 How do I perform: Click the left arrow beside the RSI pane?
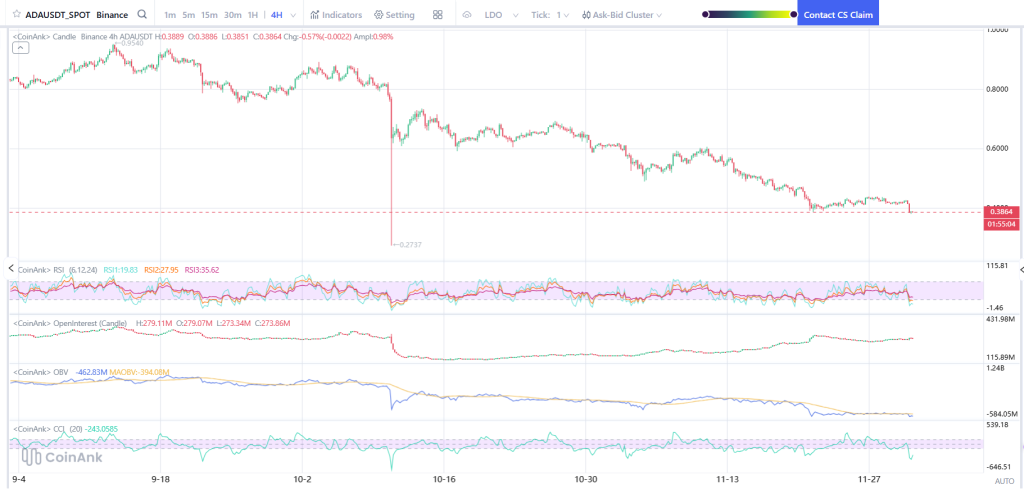click(11, 268)
